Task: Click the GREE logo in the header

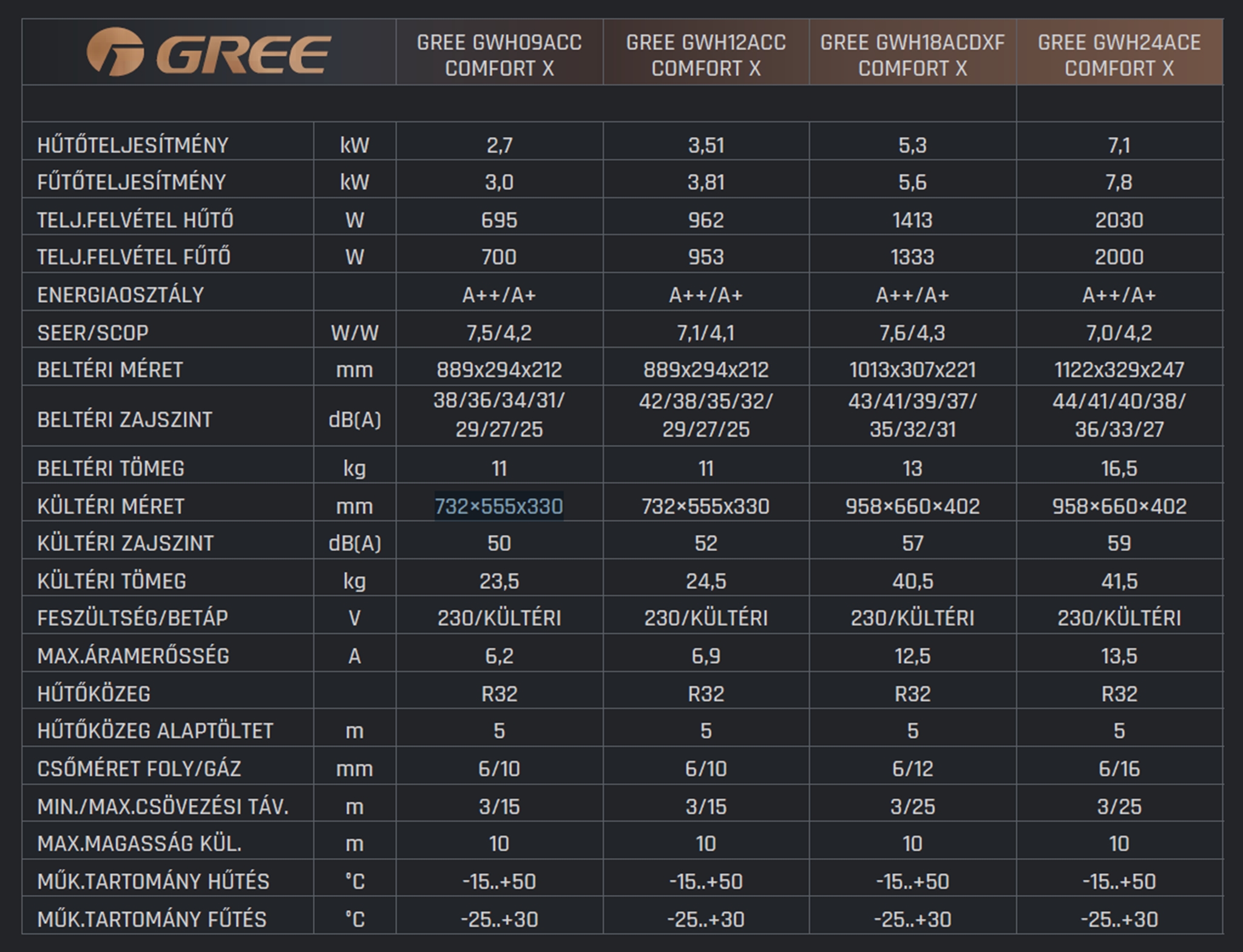Action: point(208,52)
